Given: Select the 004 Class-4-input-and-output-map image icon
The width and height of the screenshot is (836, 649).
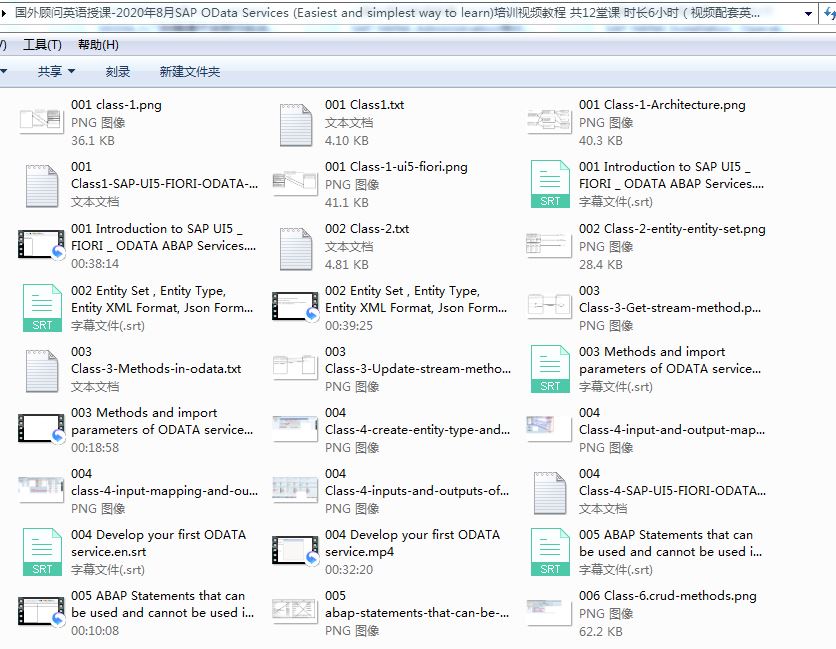Looking at the screenshot, I should tap(549, 428).
